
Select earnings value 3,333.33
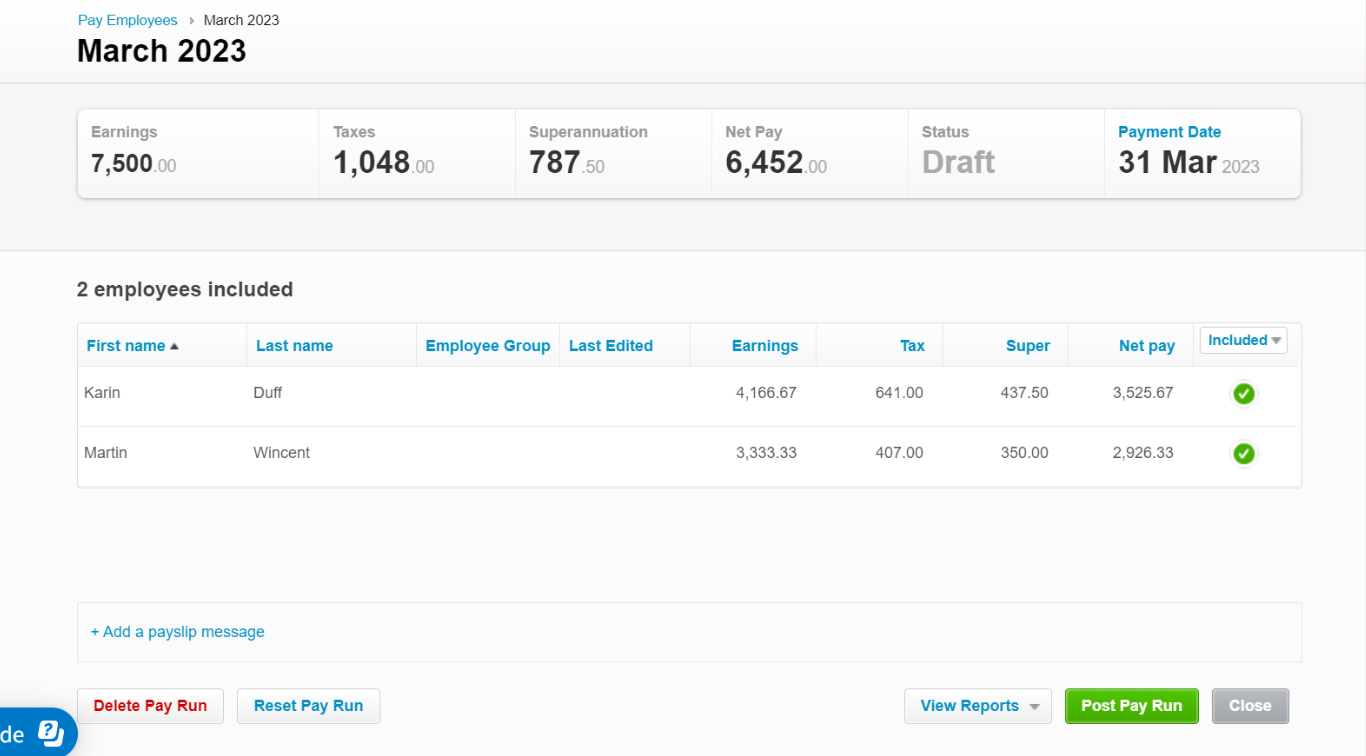tap(766, 453)
